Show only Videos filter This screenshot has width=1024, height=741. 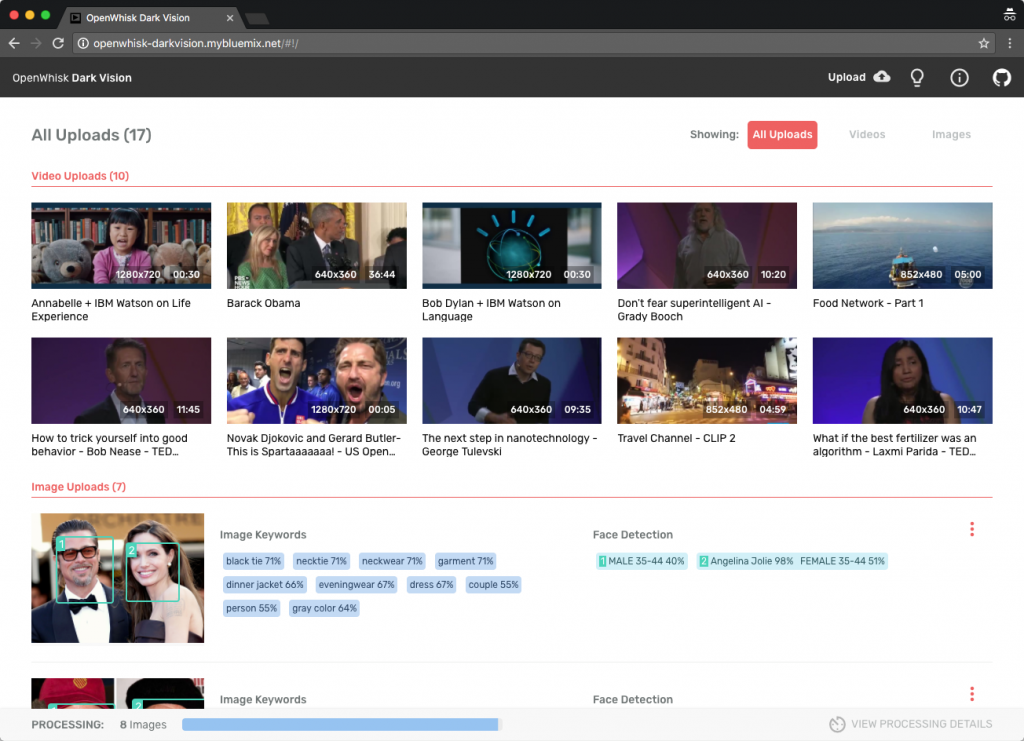point(867,134)
